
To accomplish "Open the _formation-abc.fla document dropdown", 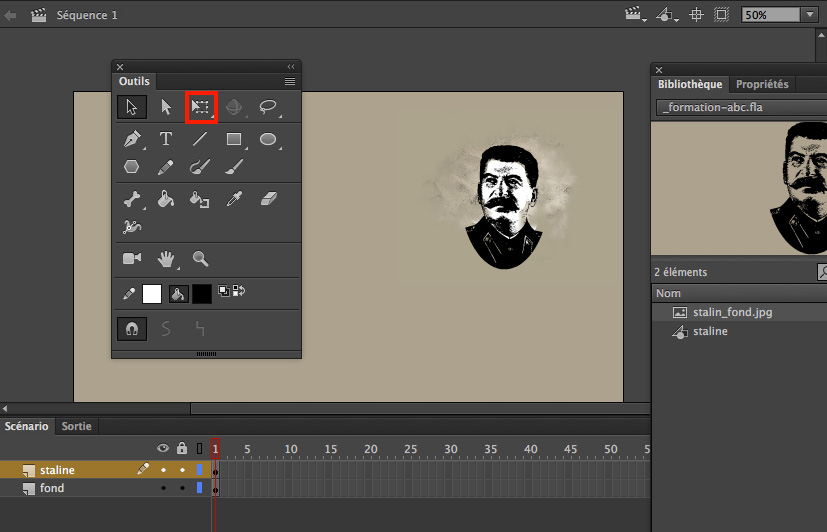I will (742, 107).
